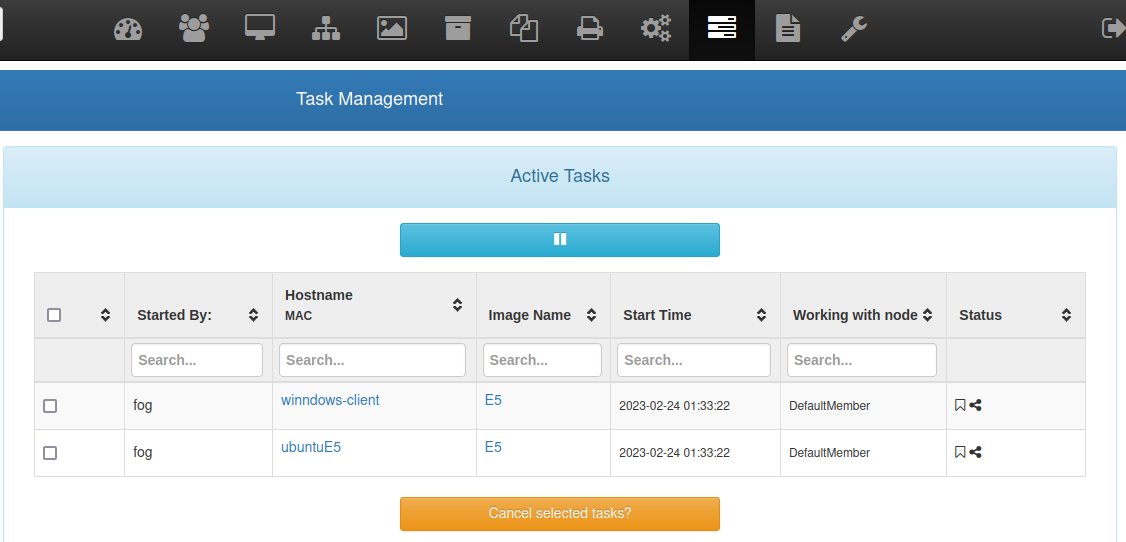Click bookmark status icon for winndows-client

click(x=960, y=406)
